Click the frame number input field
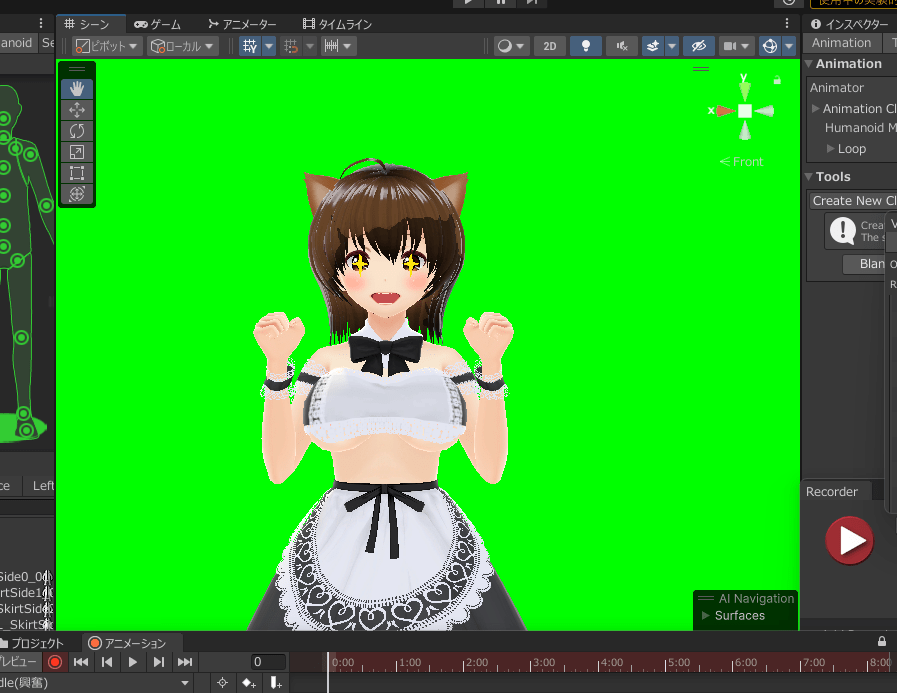Viewport: 897px width, 693px height. pyautogui.click(x=268, y=662)
